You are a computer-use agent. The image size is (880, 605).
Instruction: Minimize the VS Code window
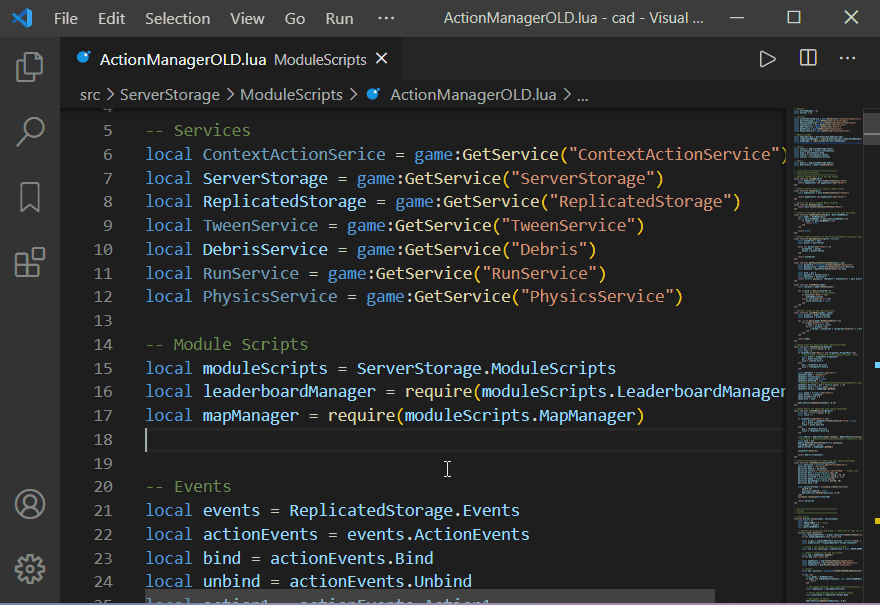click(x=737, y=18)
